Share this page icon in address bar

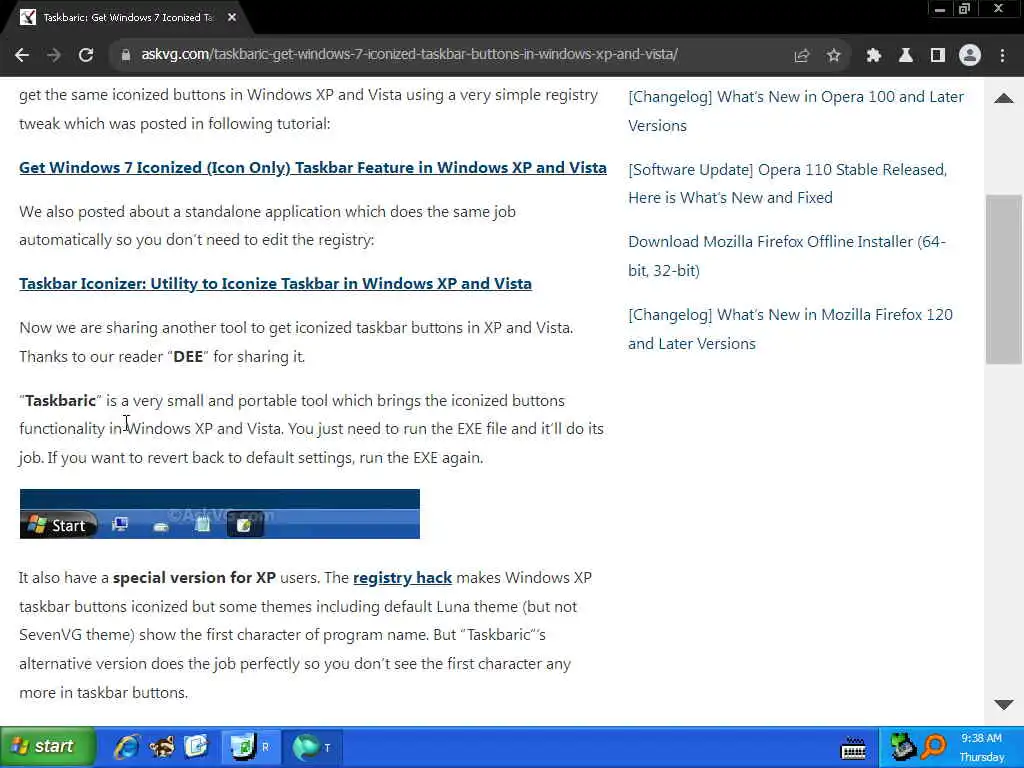click(801, 56)
